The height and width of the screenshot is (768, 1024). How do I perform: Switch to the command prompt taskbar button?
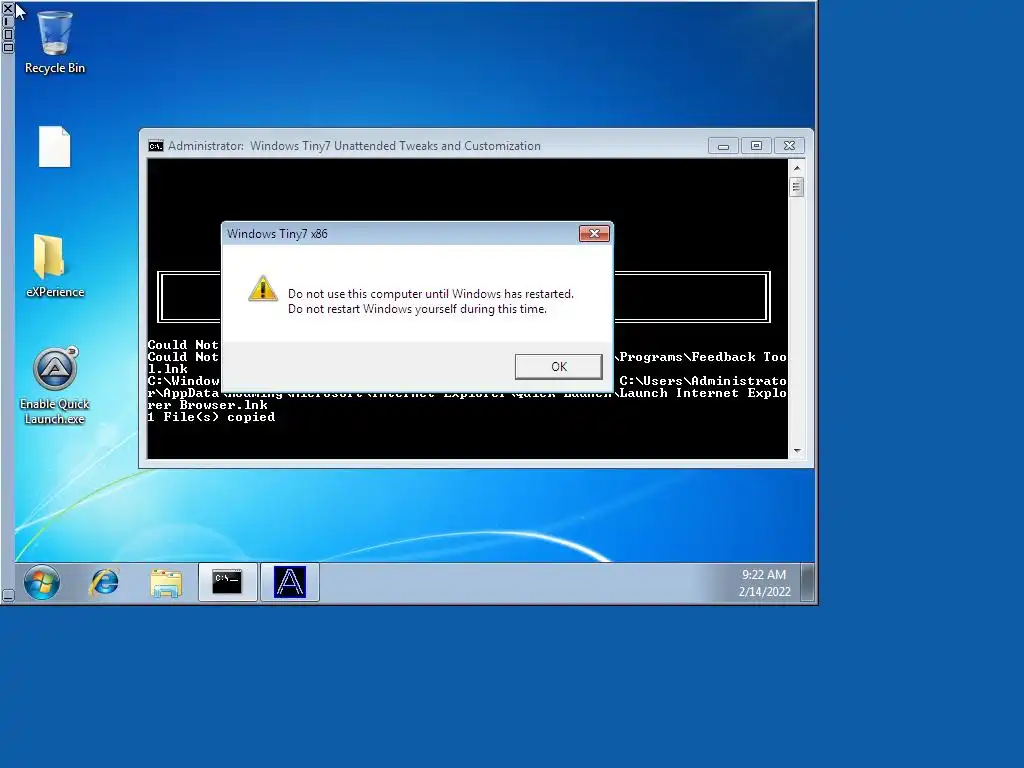(228, 581)
